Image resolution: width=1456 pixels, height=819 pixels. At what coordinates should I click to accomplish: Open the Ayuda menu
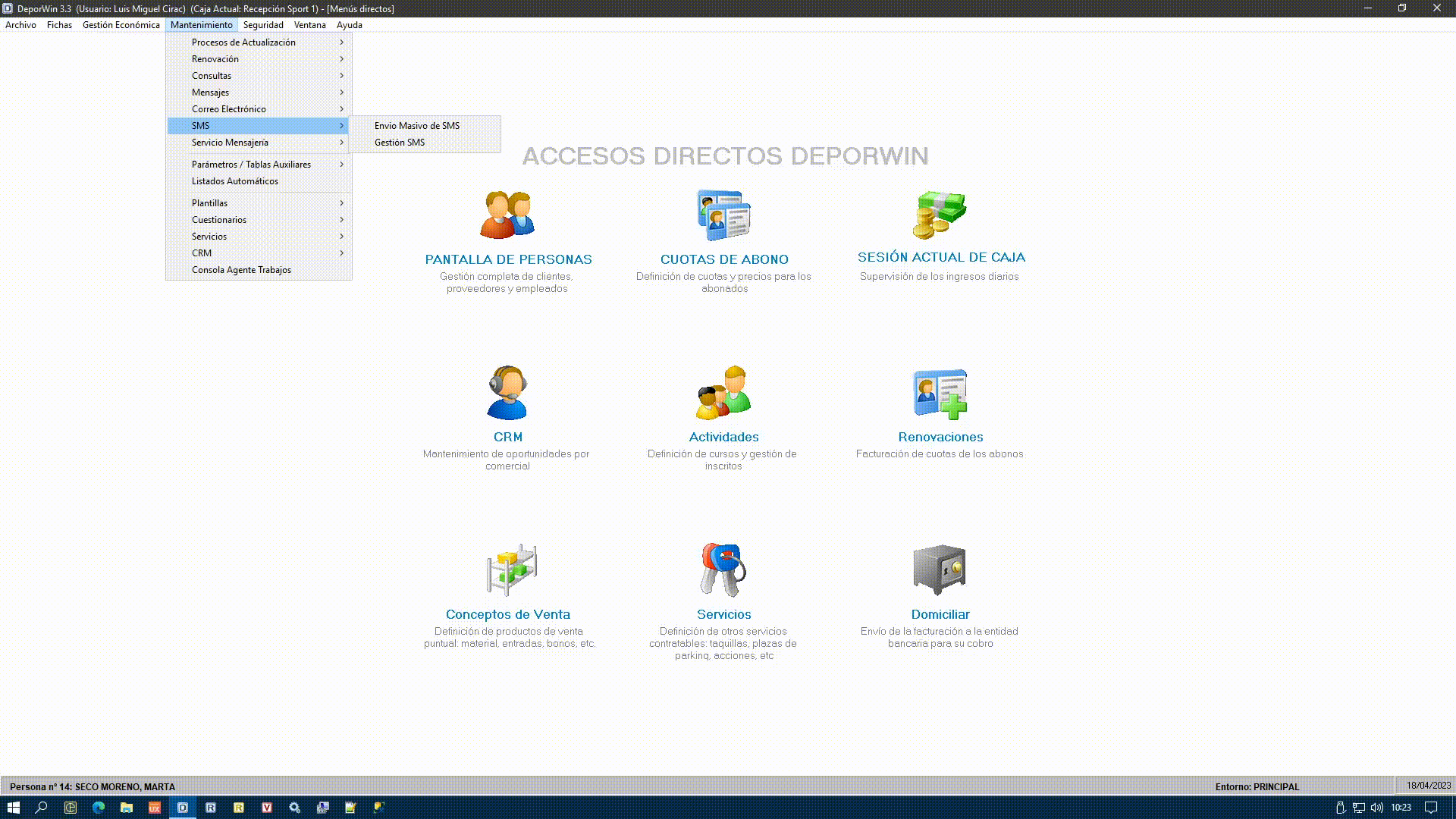(x=350, y=25)
